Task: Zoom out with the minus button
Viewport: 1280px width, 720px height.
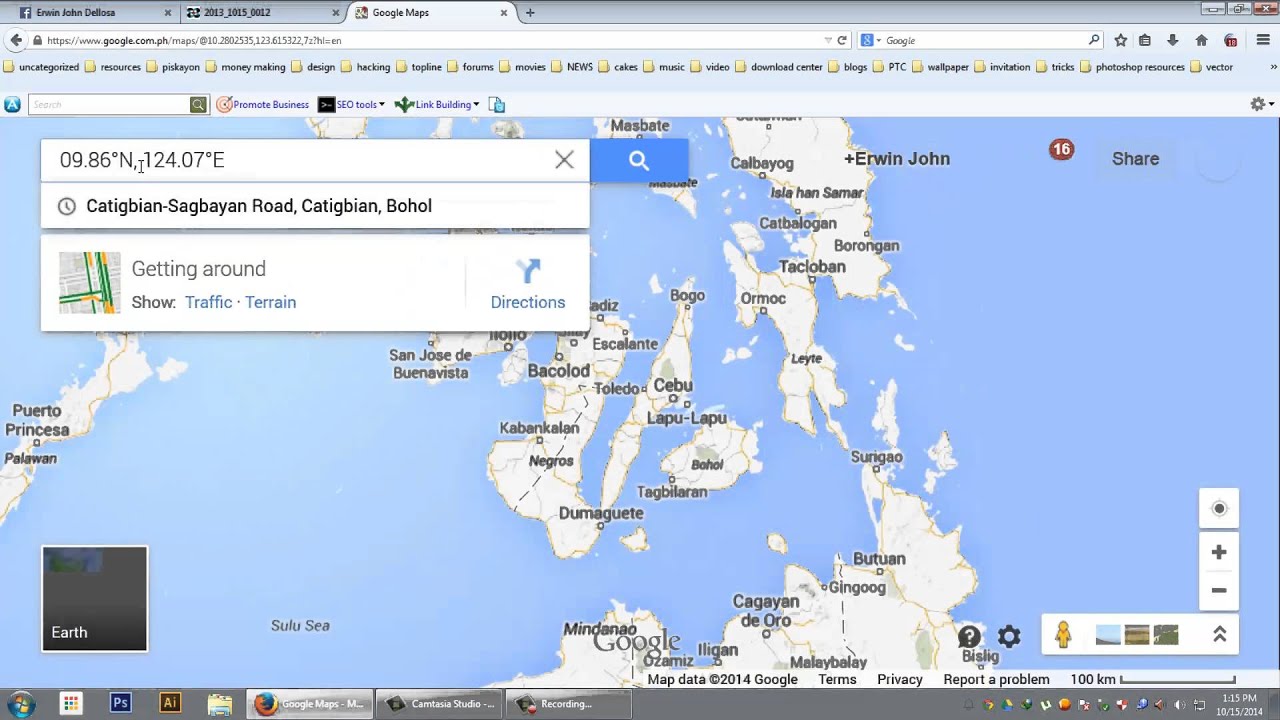Action: coord(1219,590)
